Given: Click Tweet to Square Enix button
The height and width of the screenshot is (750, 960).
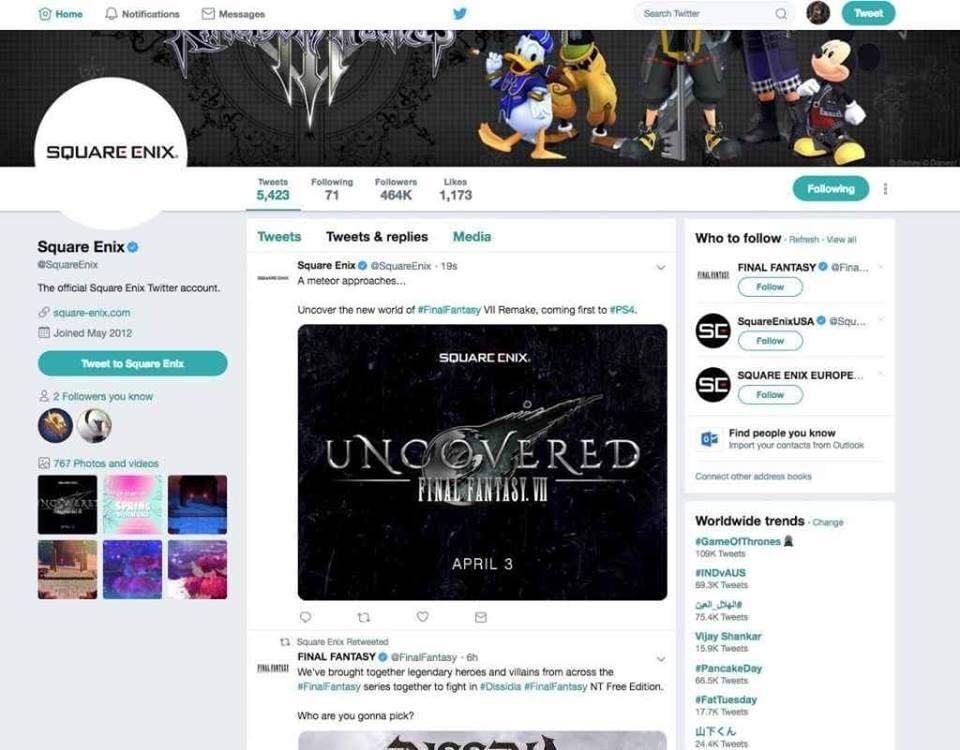Looking at the screenshot, I should point(132,364).
